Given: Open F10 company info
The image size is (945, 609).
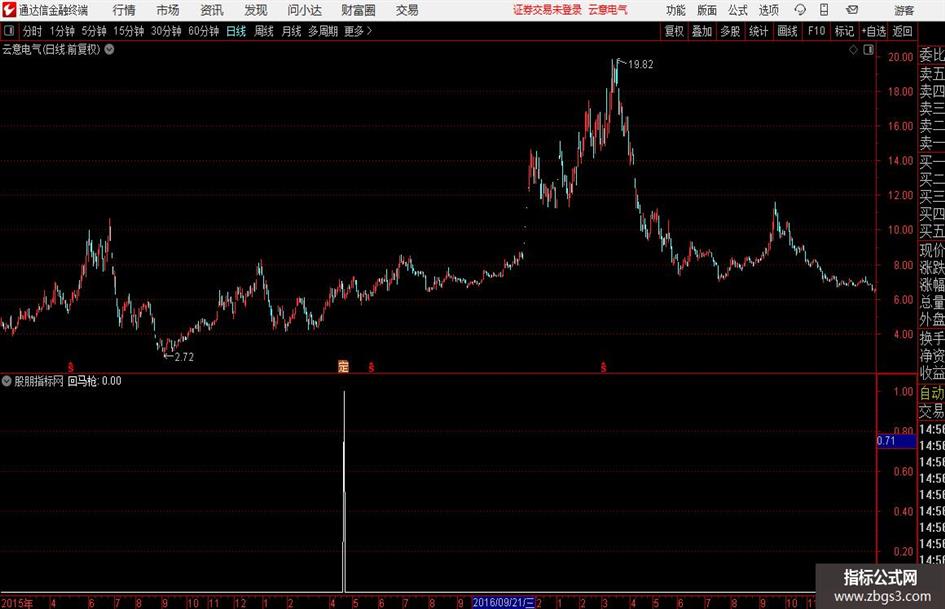Looking at the screenshot, I should [x=816, y=31].
